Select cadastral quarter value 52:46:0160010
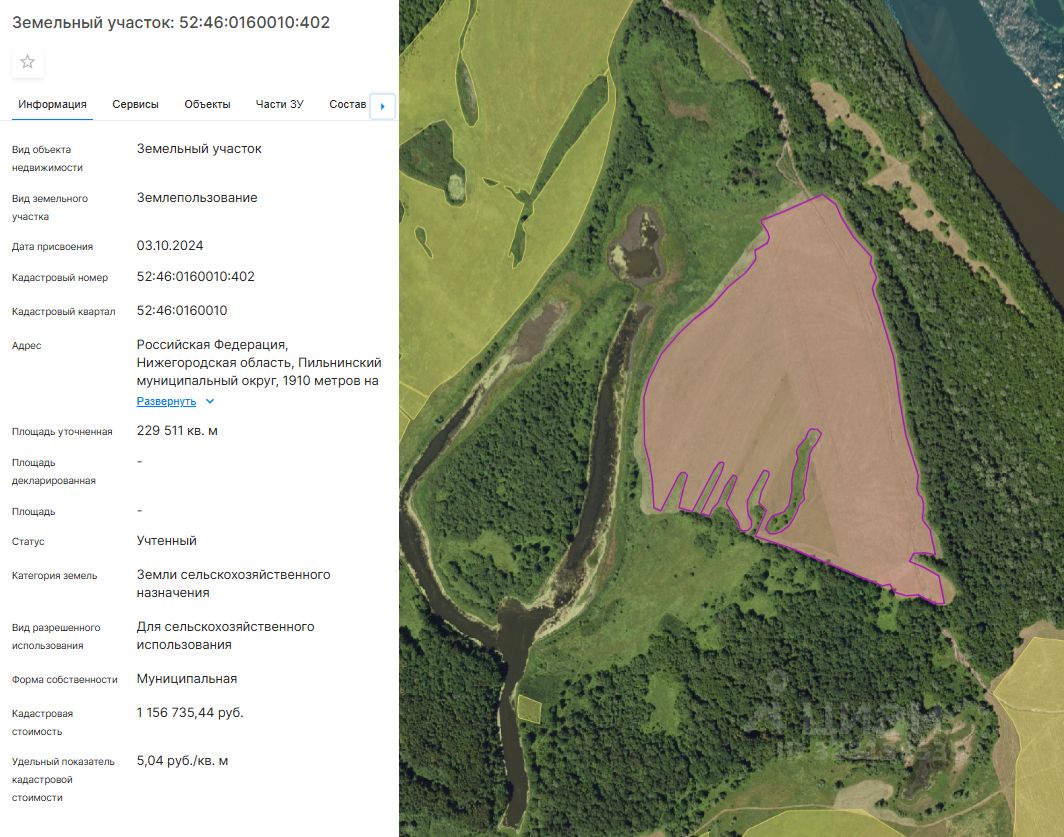1064x837 pixels. [182, 310]
